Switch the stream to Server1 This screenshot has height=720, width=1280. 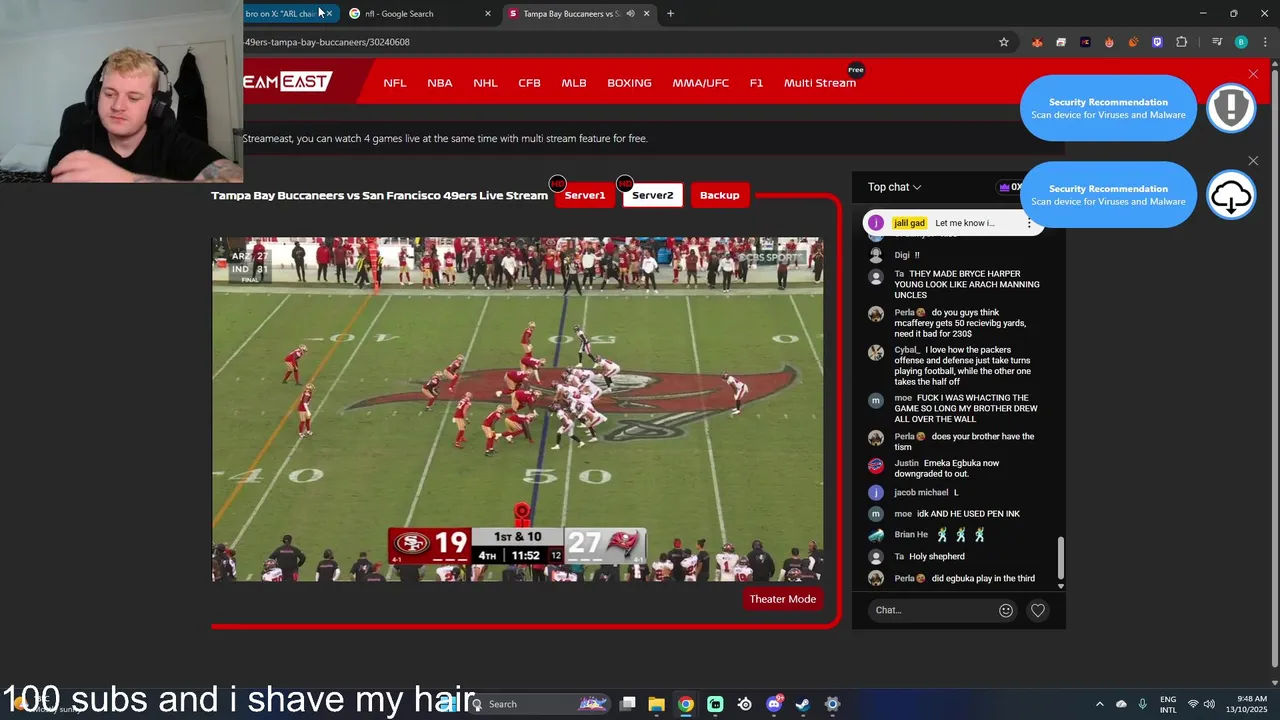click(585, 195)
